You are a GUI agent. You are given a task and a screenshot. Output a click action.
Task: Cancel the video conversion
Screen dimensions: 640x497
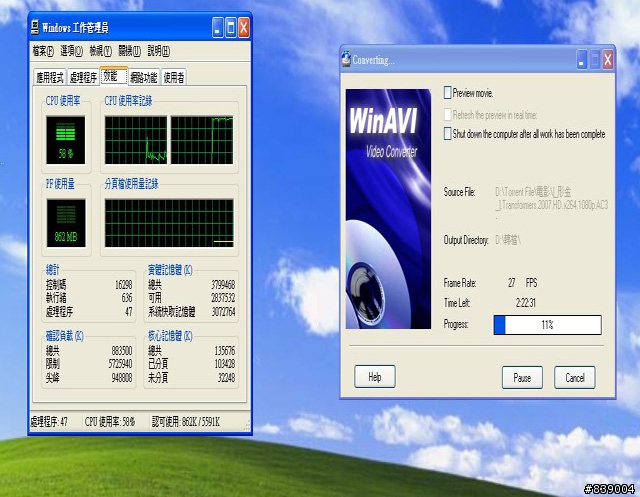[575, 377]
